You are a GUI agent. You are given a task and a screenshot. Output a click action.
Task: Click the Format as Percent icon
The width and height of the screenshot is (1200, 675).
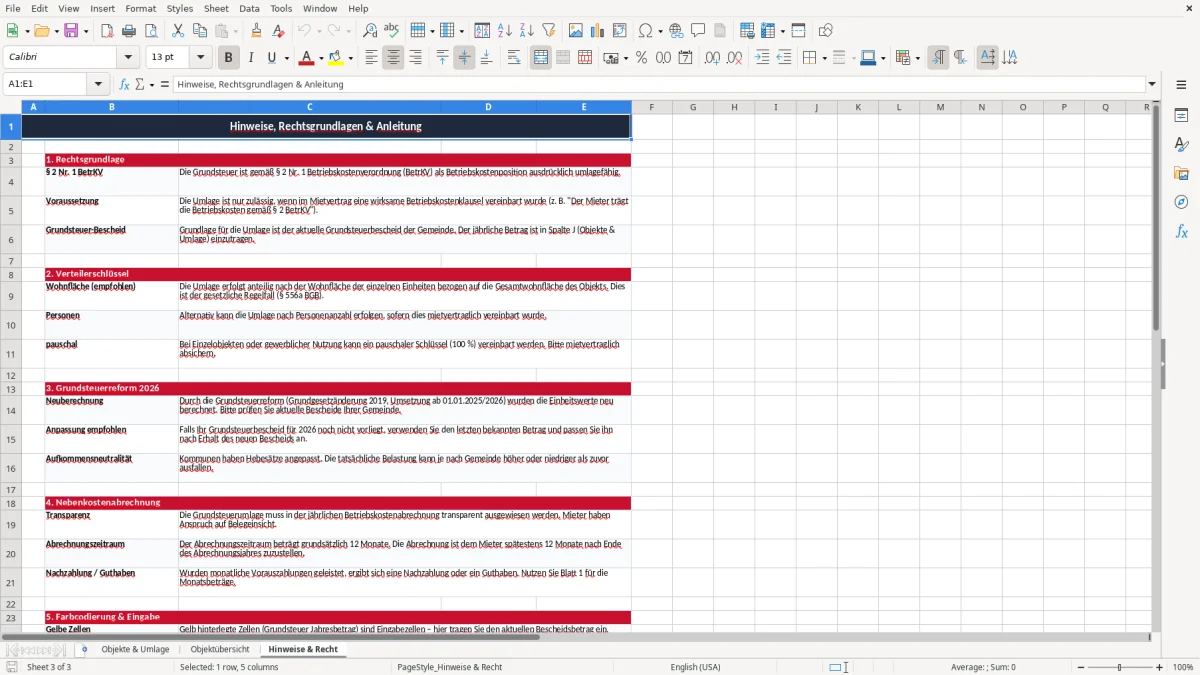pyautogui.click(x=641, y=58)
